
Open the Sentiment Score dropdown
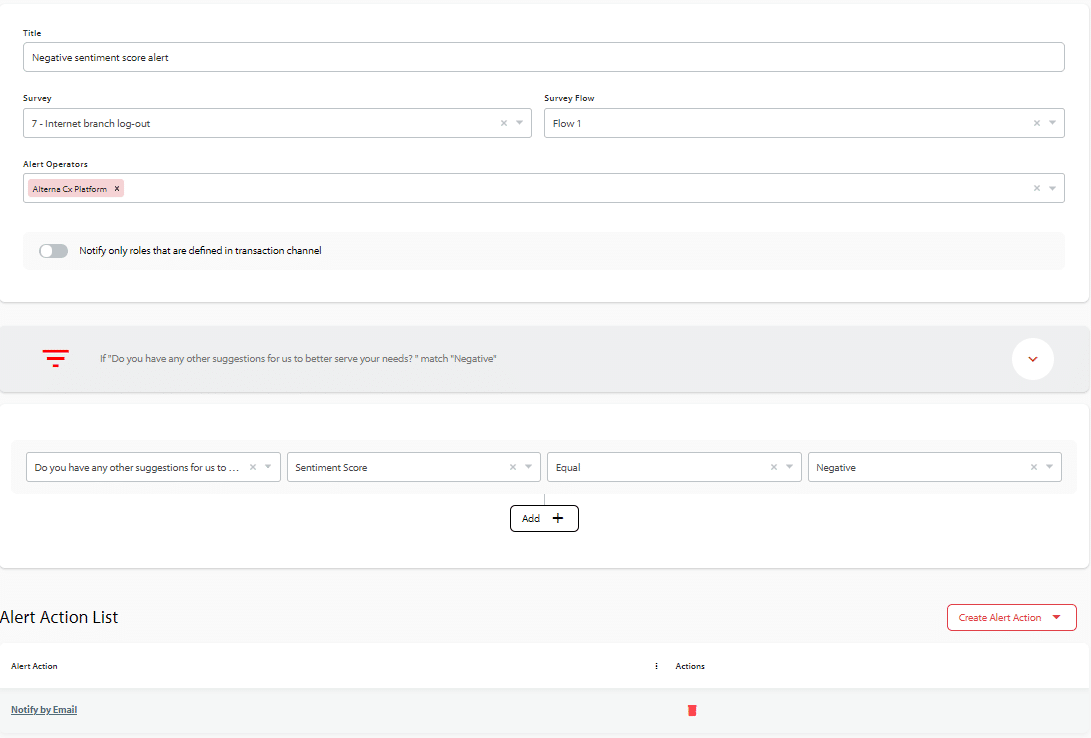coord(529,467)
